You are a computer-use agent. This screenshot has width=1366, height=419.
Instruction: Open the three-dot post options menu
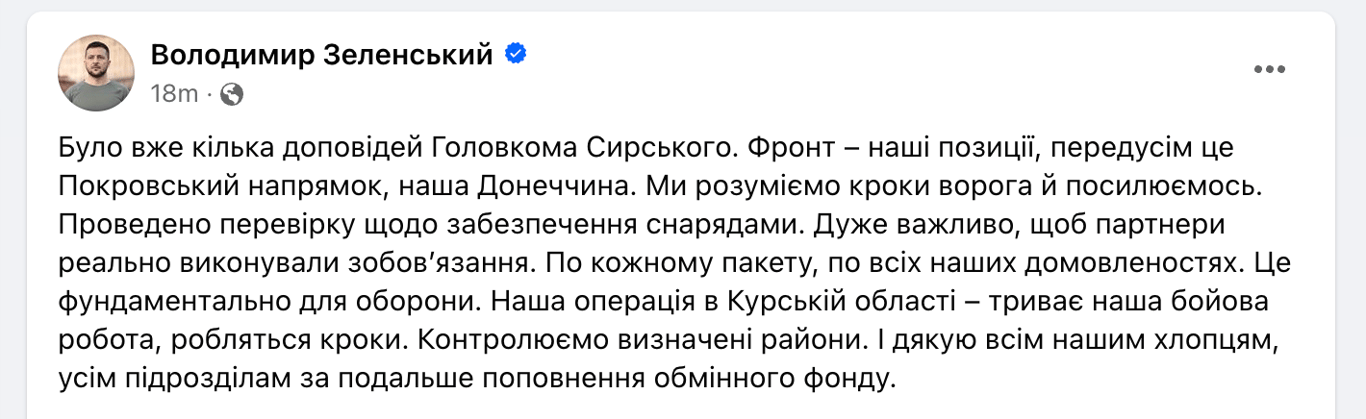pyautogui.click(x=1269, y=69)
